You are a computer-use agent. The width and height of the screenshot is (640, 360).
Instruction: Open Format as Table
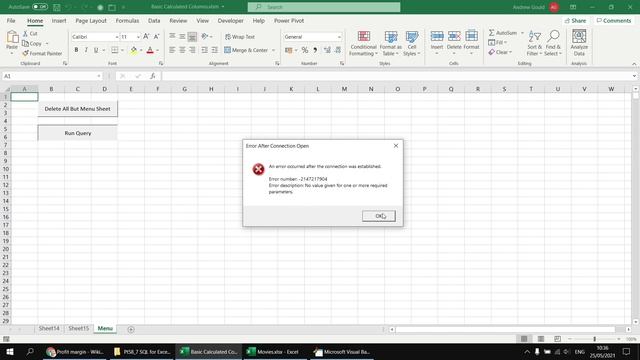pos(391,43)
